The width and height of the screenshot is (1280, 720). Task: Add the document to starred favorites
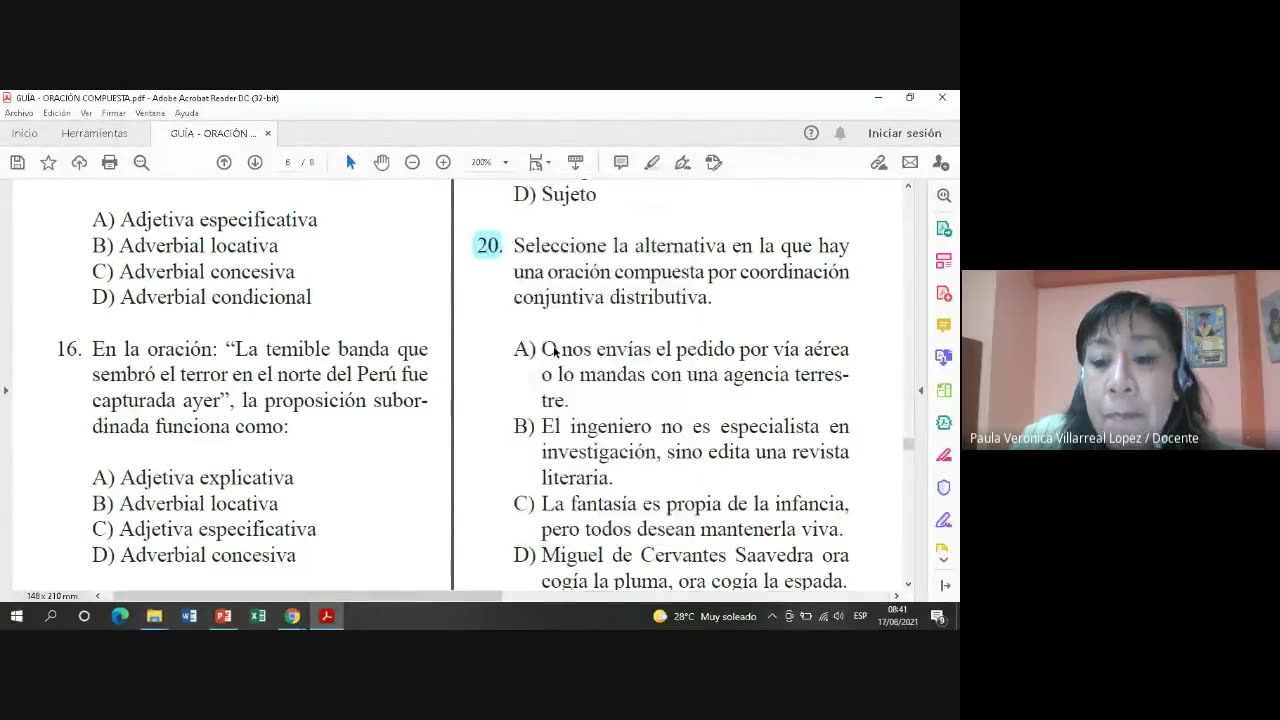pos(48,162)
